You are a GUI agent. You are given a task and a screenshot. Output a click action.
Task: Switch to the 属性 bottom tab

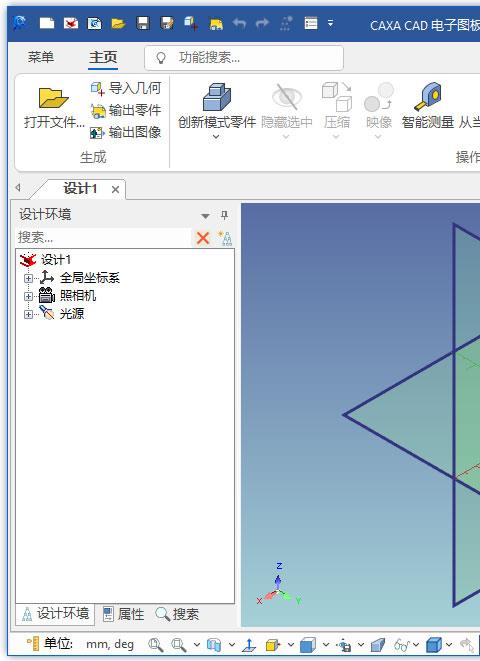(124, 614)
